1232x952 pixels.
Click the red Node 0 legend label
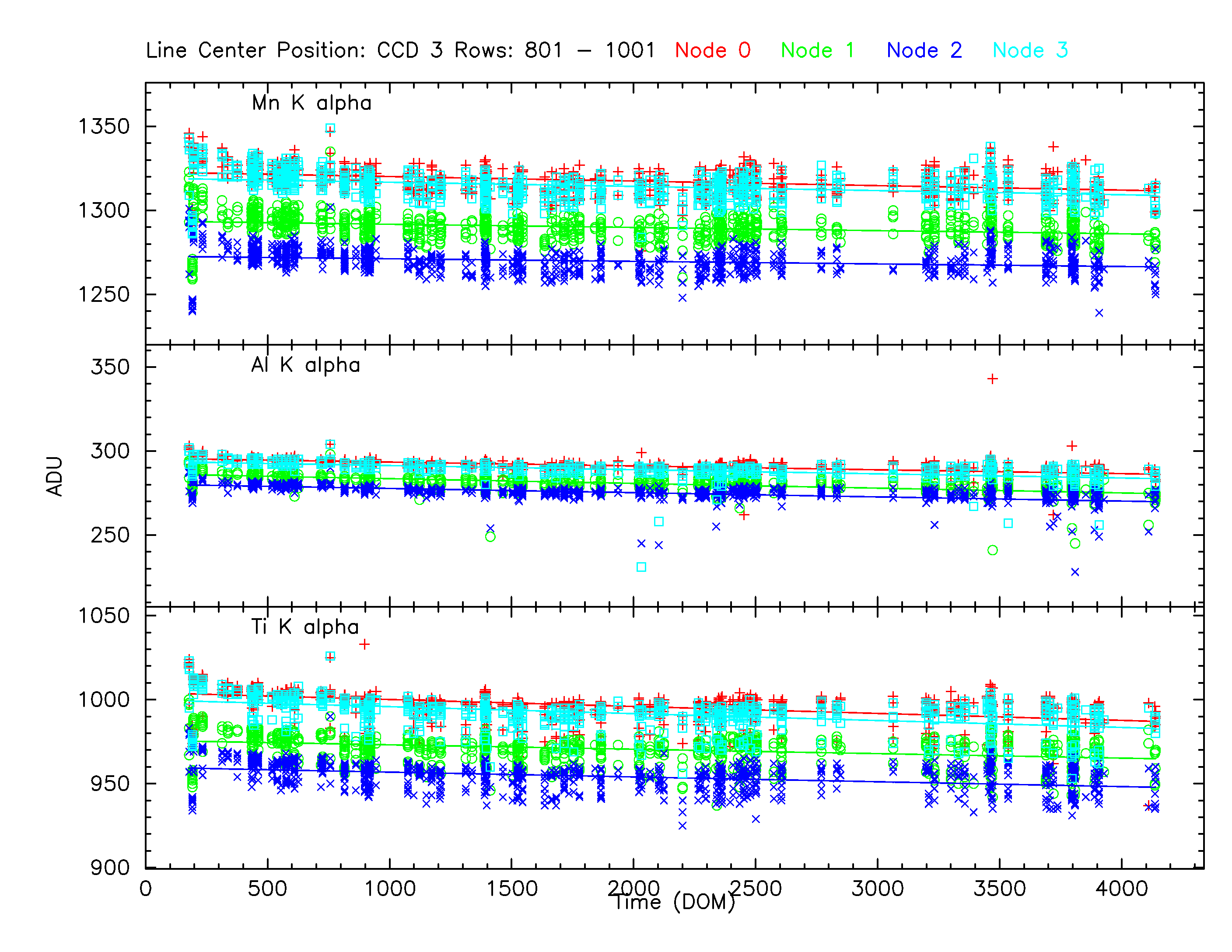click(x=712, y=50)
